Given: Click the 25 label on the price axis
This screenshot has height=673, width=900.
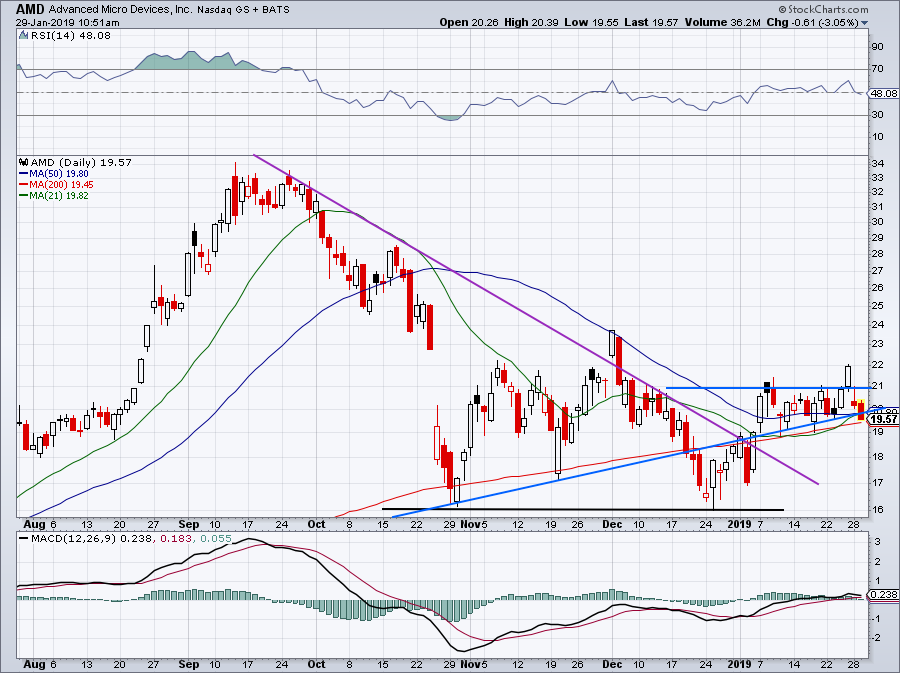Looking at the screenshot, I should [877, 306].
